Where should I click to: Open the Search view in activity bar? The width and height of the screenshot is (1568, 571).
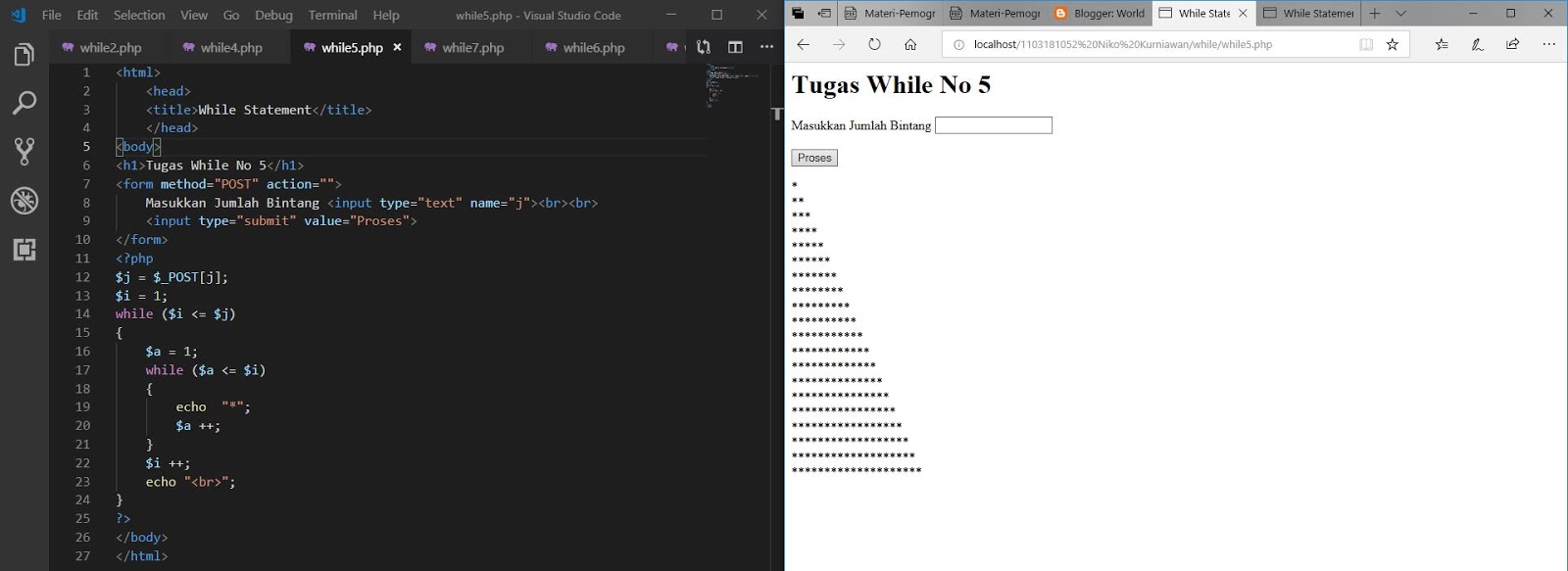click(x=24, y=102)
